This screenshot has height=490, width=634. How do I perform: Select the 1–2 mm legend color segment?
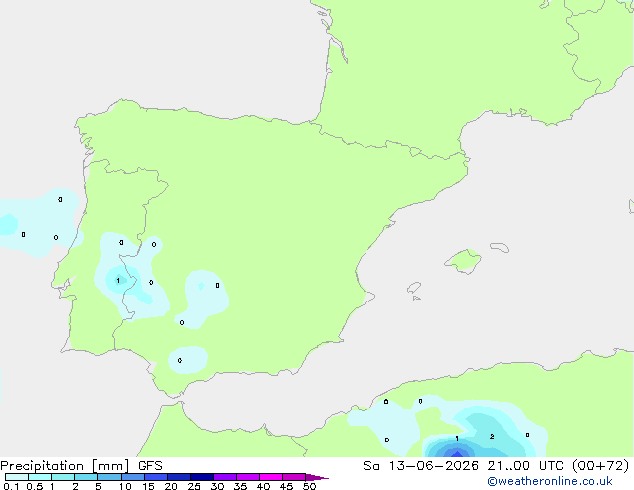pos(63,477)
